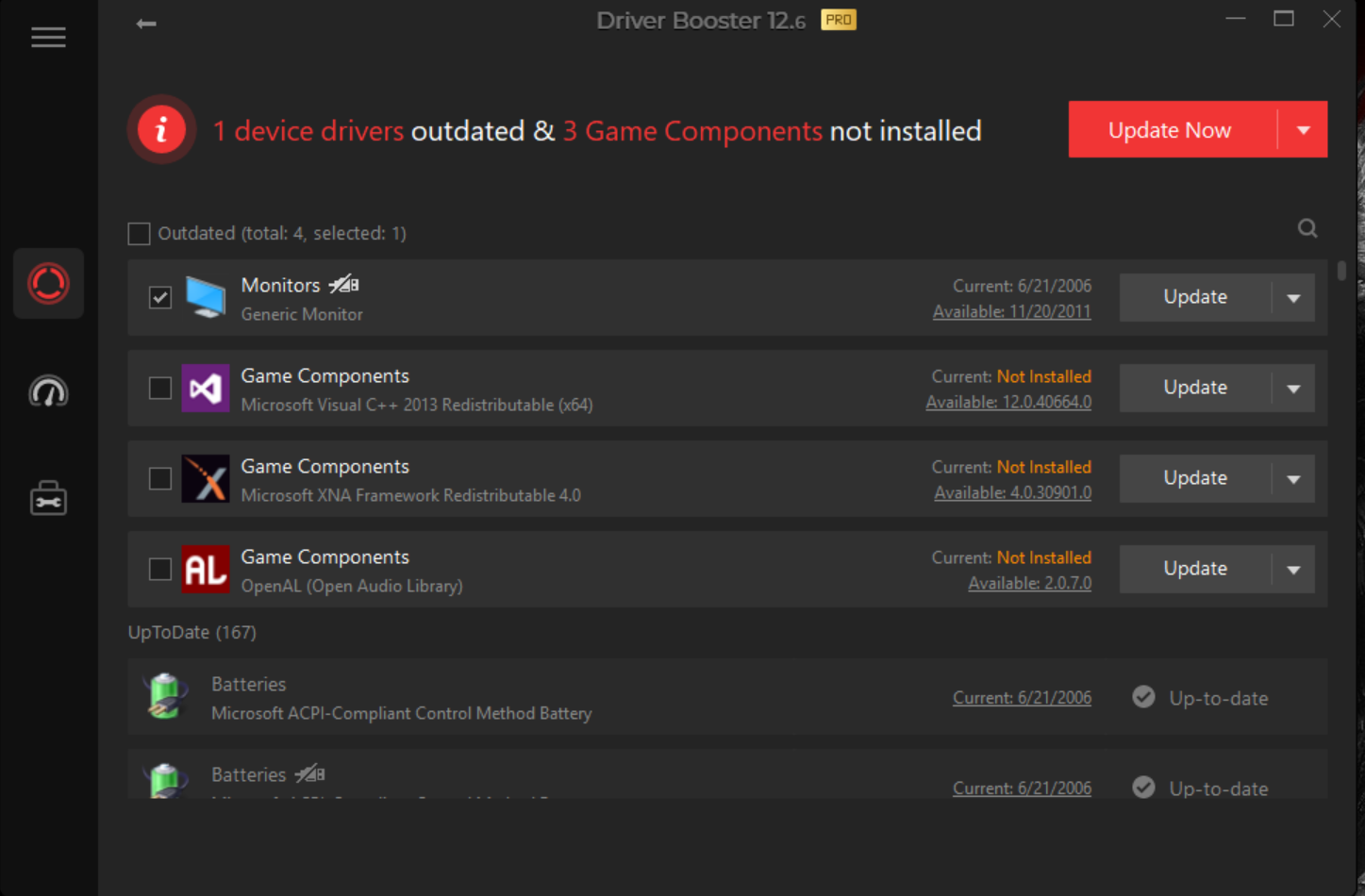Image resolution: width=1365 pixels, height=896 pixels.
Task: Click 'Not Installed' status for XNA Framework
Action: (x=1044, y=467)
